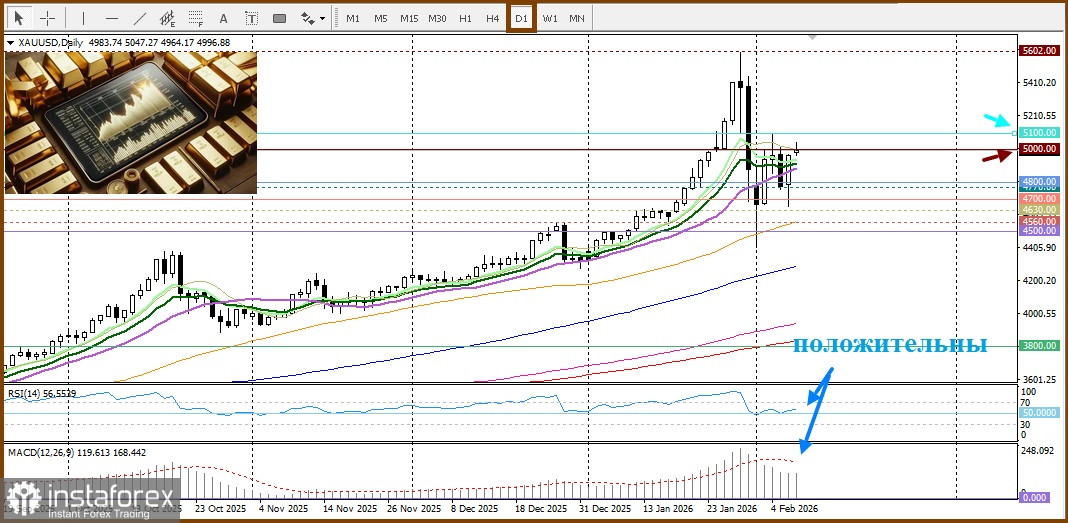
Task: Click the 23 Jan 2026 date label
Action: pyautogui.click(x=734, y=508)
